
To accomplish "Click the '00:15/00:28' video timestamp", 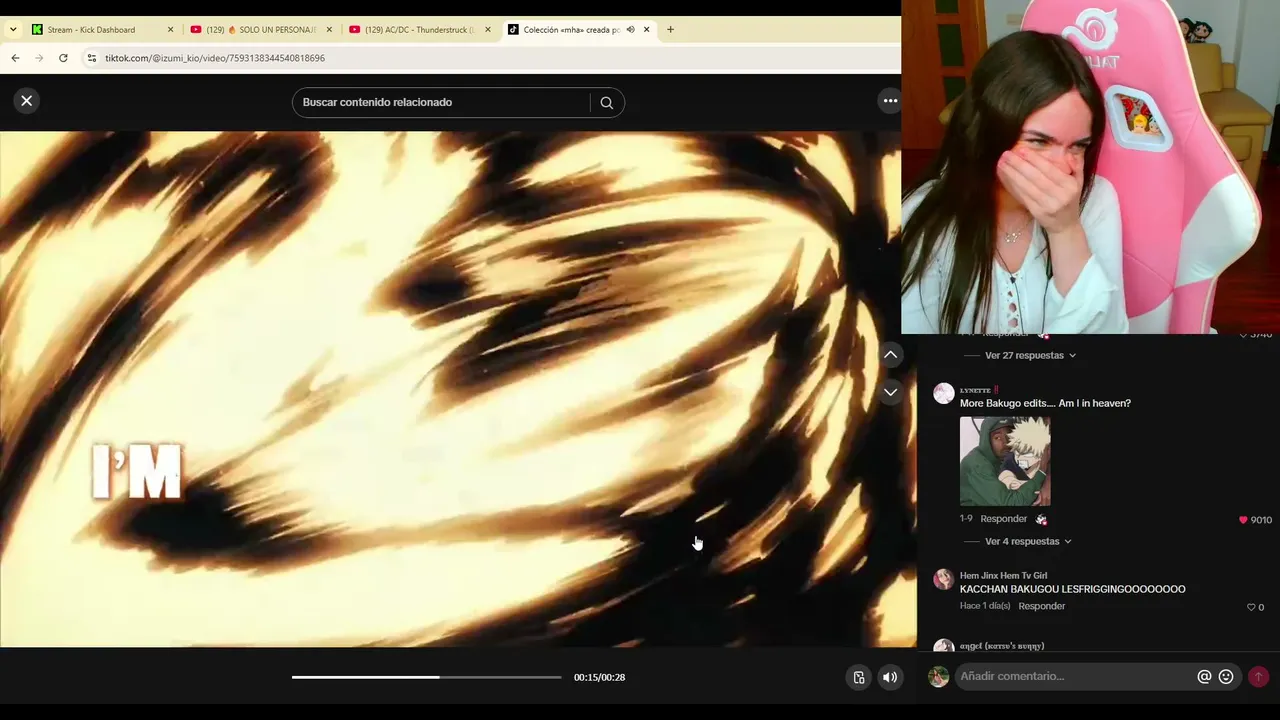I will coord(599,678).
